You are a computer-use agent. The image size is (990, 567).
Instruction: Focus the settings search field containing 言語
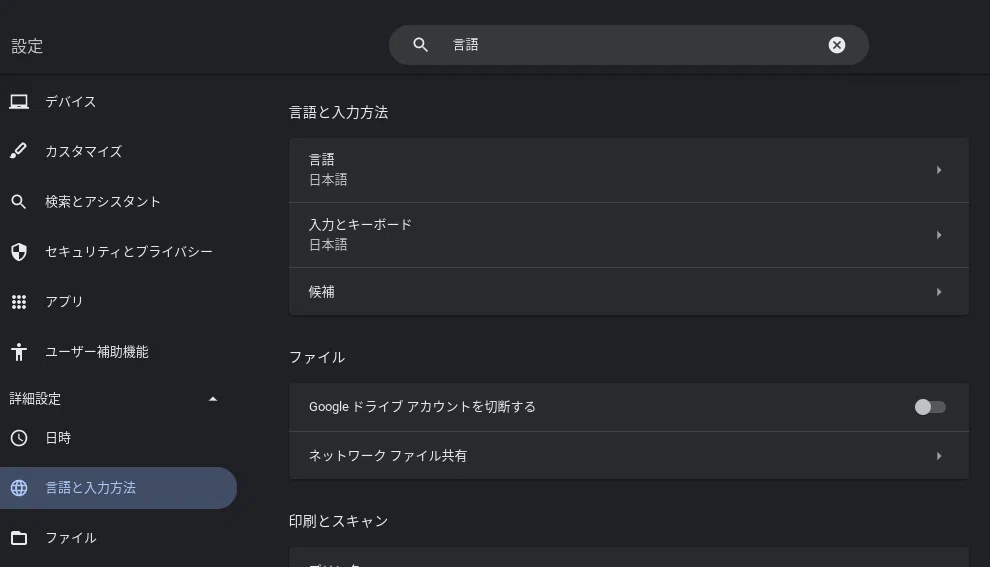tap(629, 45)
